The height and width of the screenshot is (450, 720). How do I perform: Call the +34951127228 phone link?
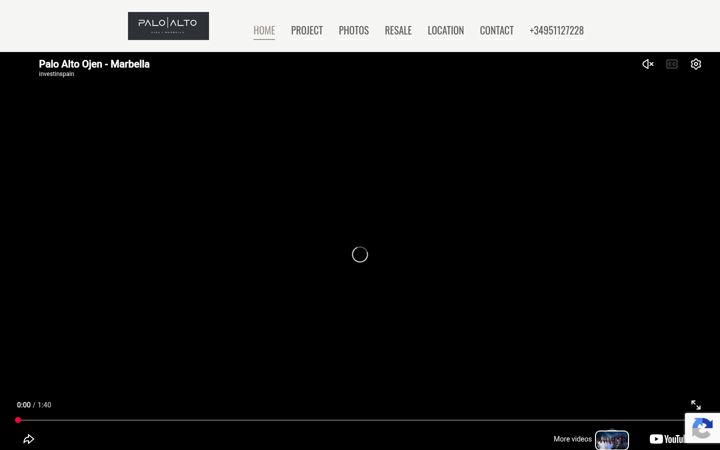[557, 30]
